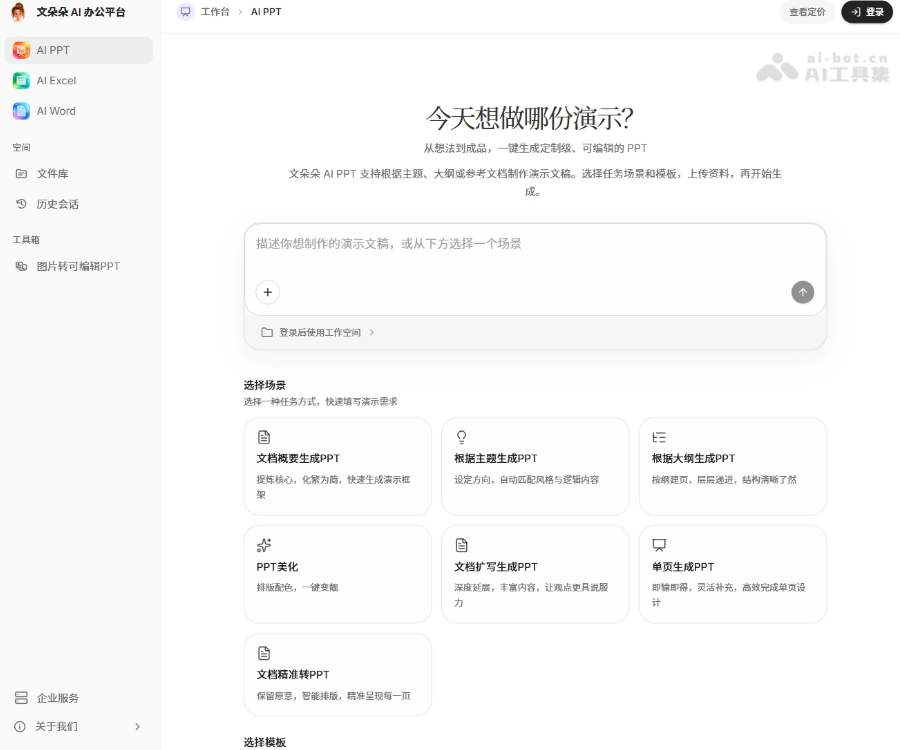Click the 企业服务 server icon

tap(21, 698)
